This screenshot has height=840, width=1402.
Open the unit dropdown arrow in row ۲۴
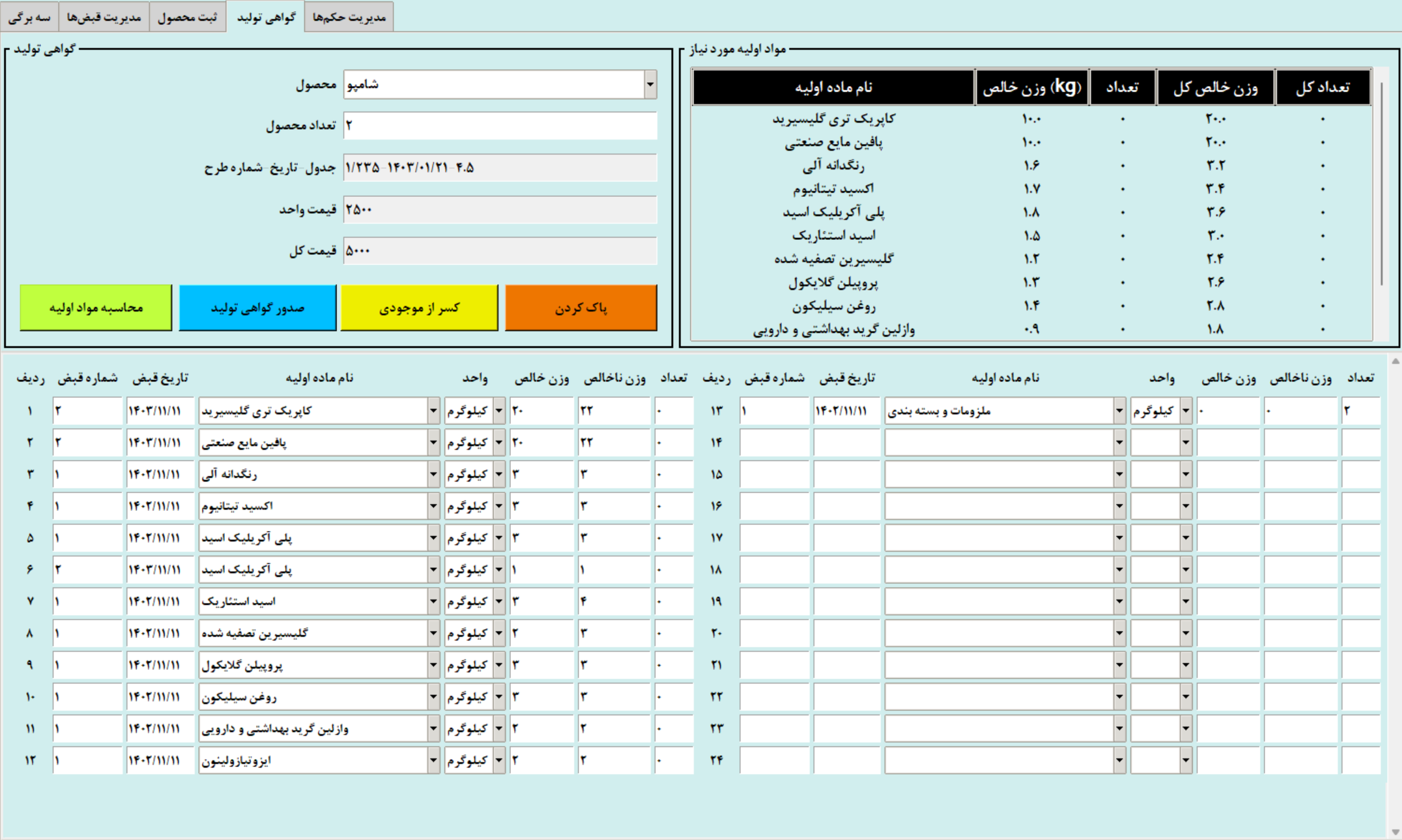pyautogui.click(x=1185, y=760)
